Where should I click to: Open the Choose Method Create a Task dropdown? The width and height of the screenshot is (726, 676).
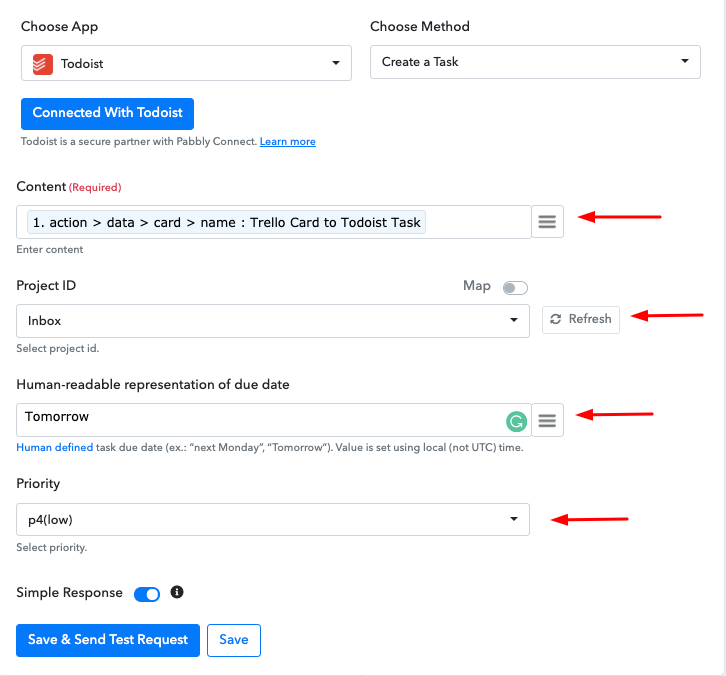[535, 62]
